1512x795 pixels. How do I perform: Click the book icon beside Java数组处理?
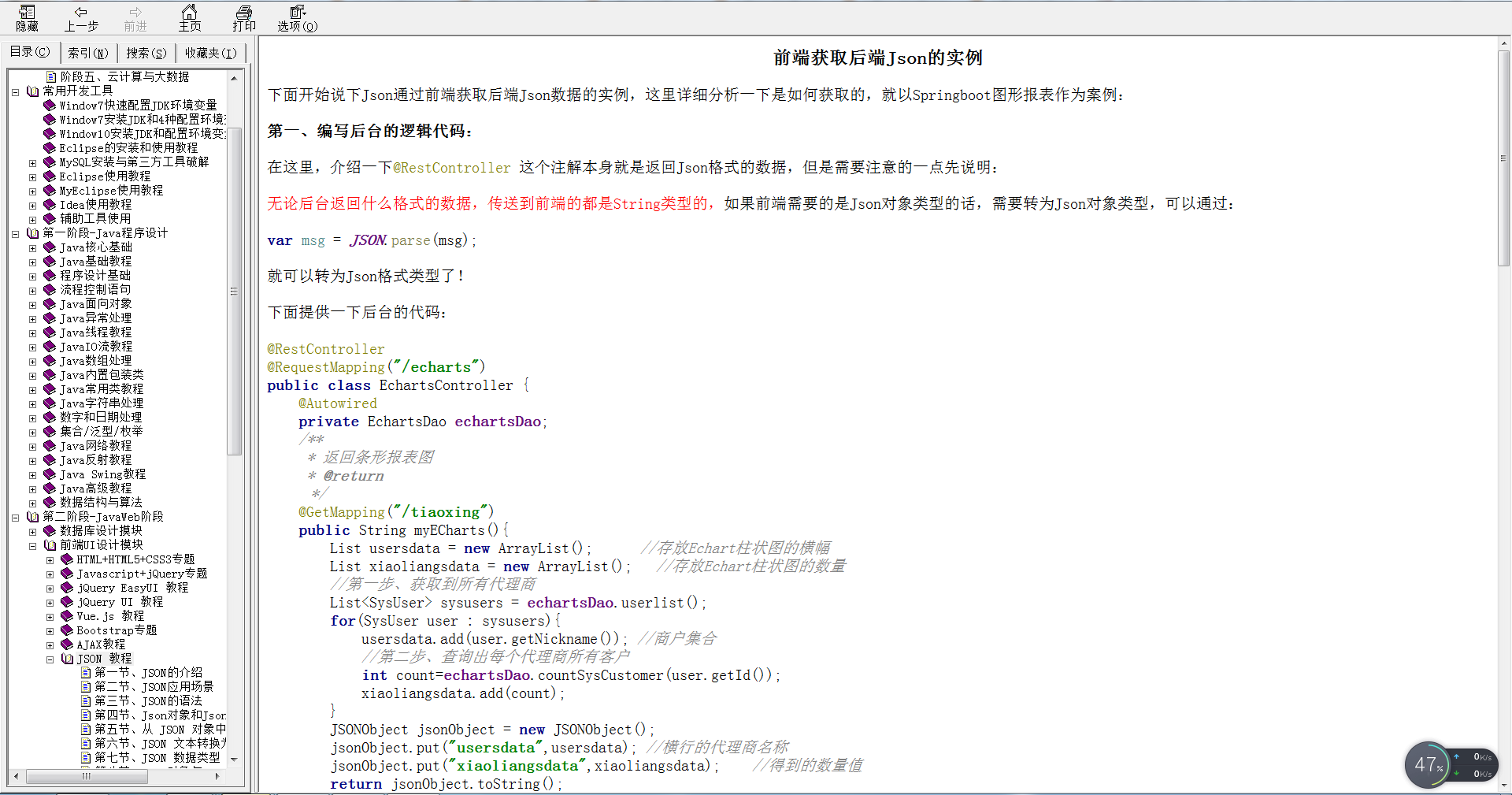[x=50, y=360]
